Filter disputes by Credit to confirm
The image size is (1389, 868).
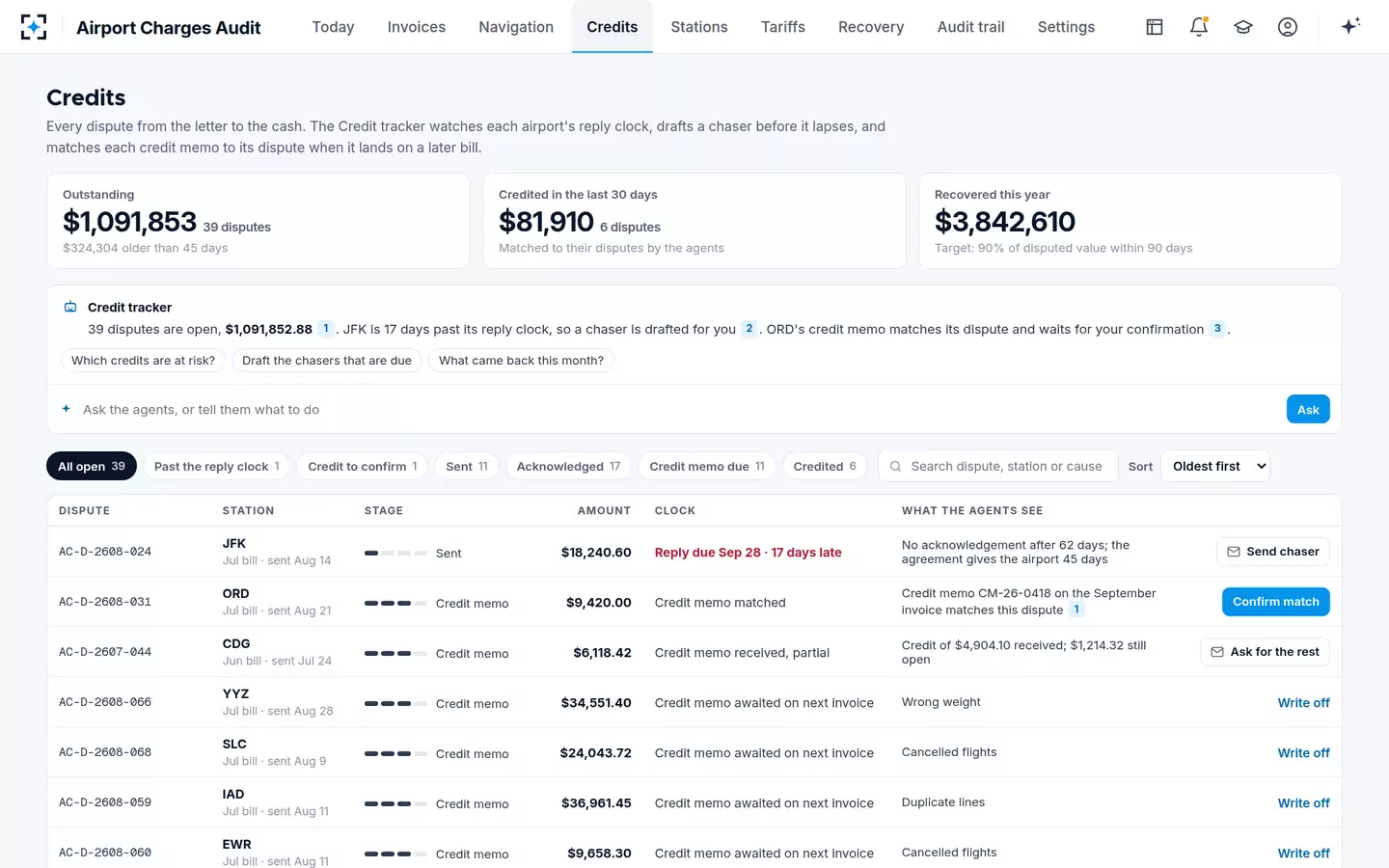point(363,466)
